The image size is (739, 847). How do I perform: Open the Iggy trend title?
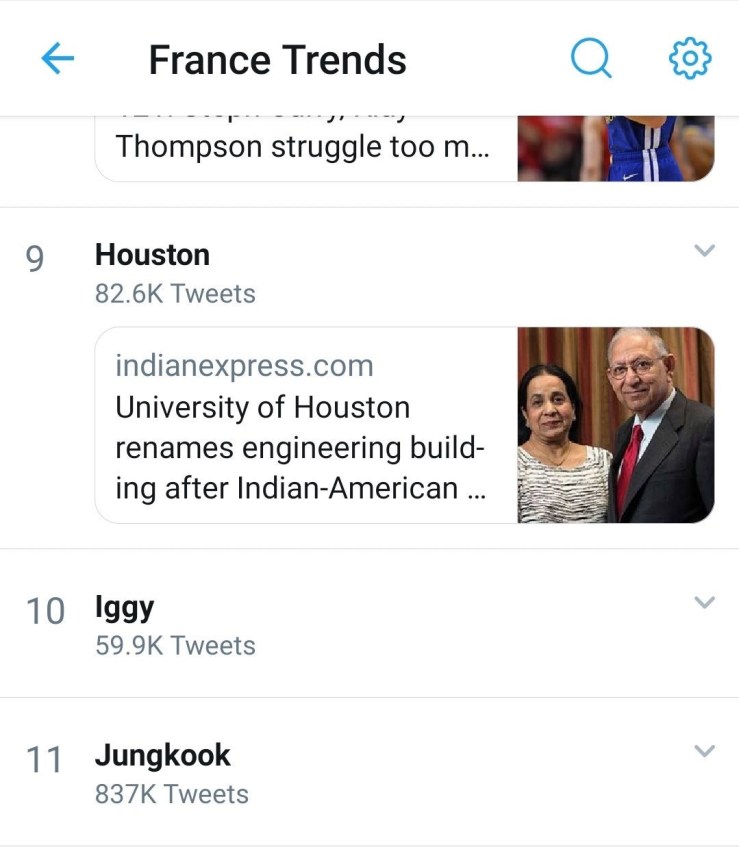(x=124, y=607)
